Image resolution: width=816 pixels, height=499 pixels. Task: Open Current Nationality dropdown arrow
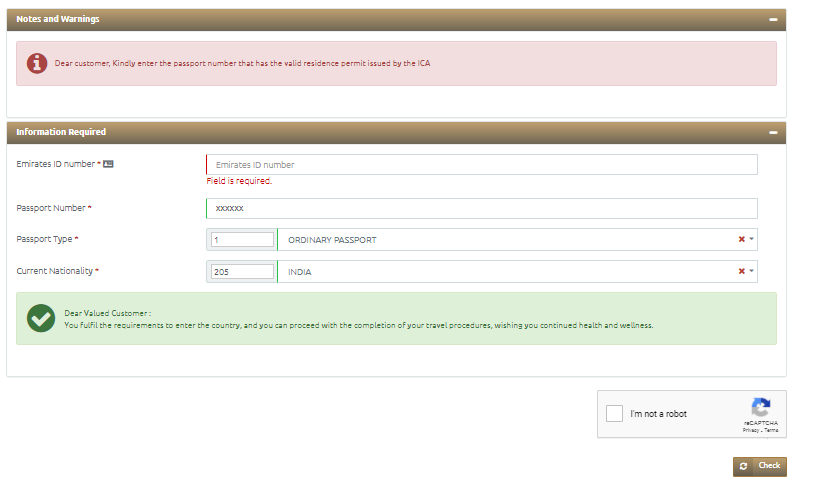tap(751, 271)
